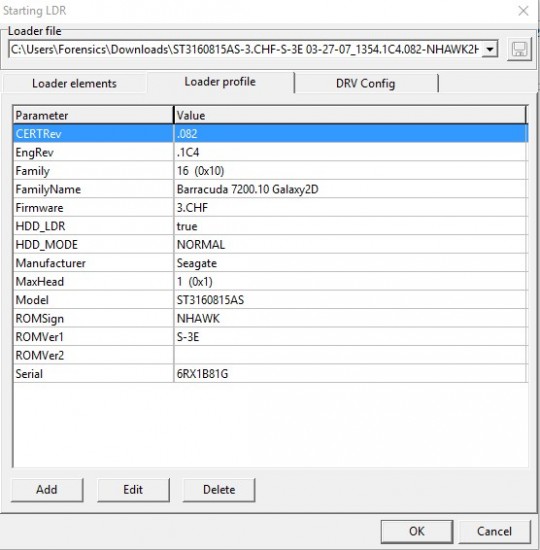Edit the selected parameter

133,490
